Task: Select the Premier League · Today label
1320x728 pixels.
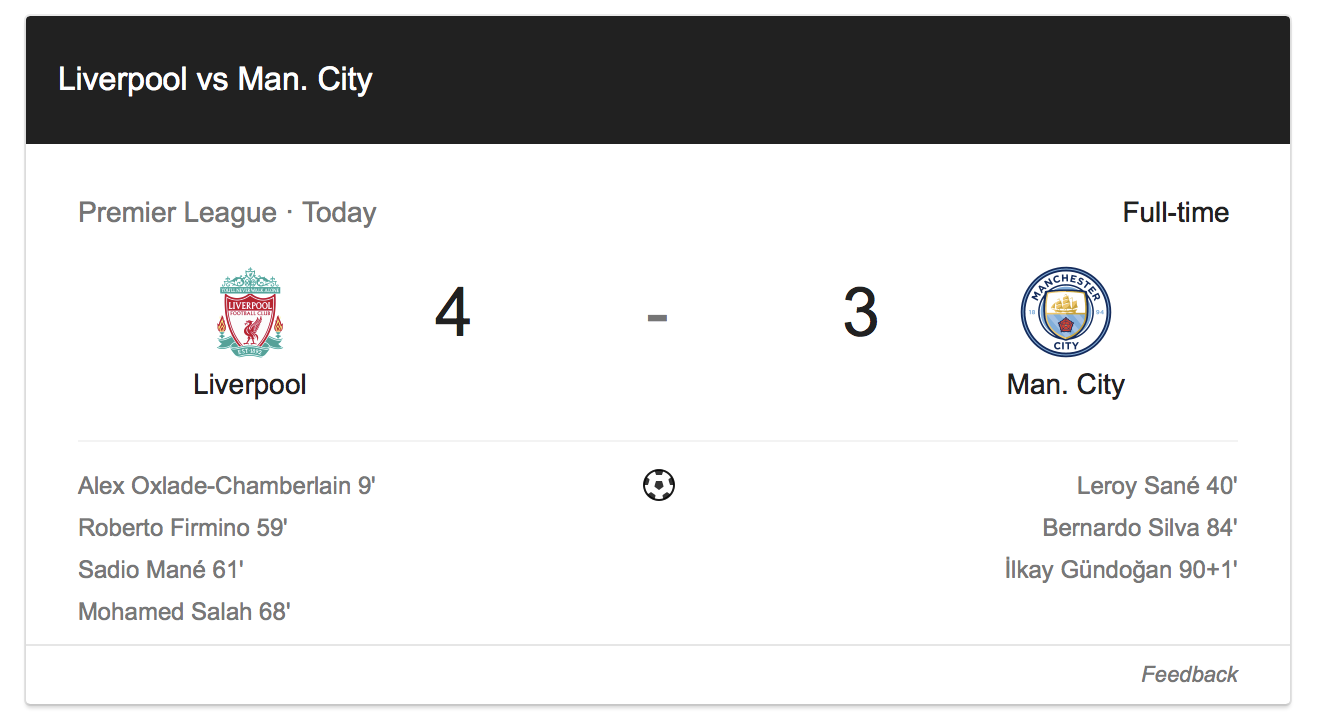Action: point(227,213)
